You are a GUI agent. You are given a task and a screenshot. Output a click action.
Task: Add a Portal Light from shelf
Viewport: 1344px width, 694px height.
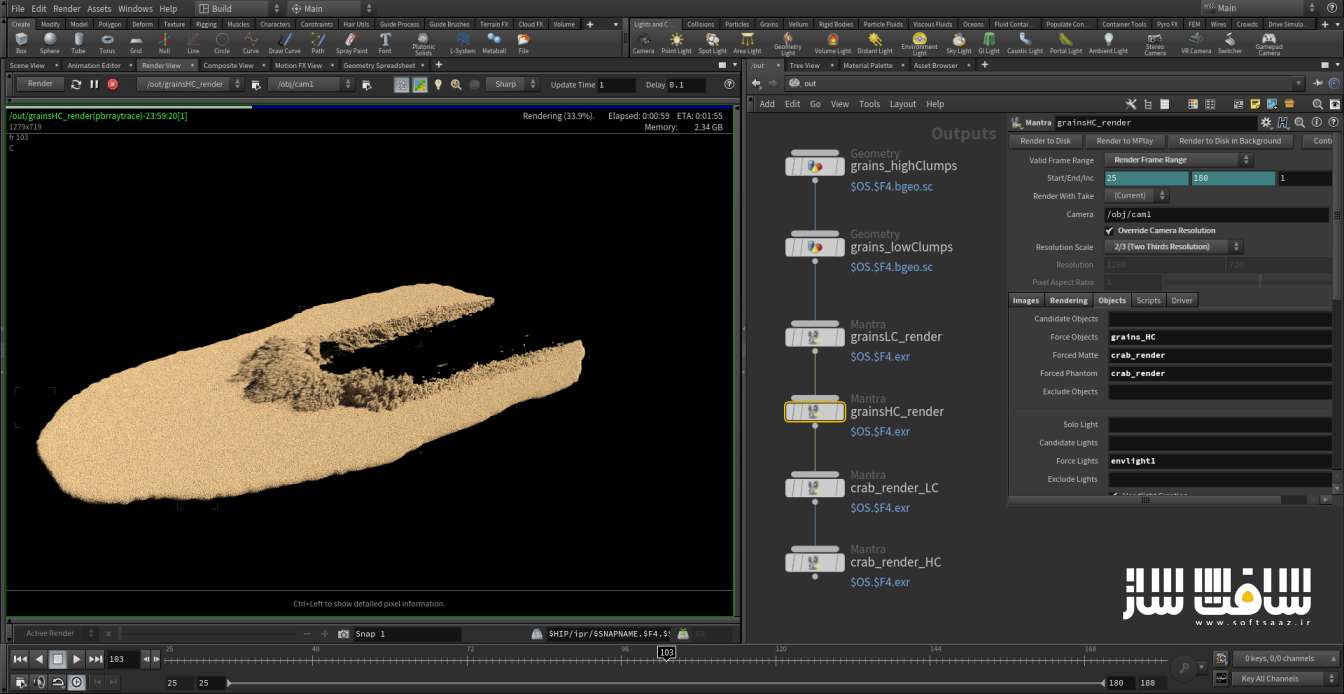[1065, 43]
